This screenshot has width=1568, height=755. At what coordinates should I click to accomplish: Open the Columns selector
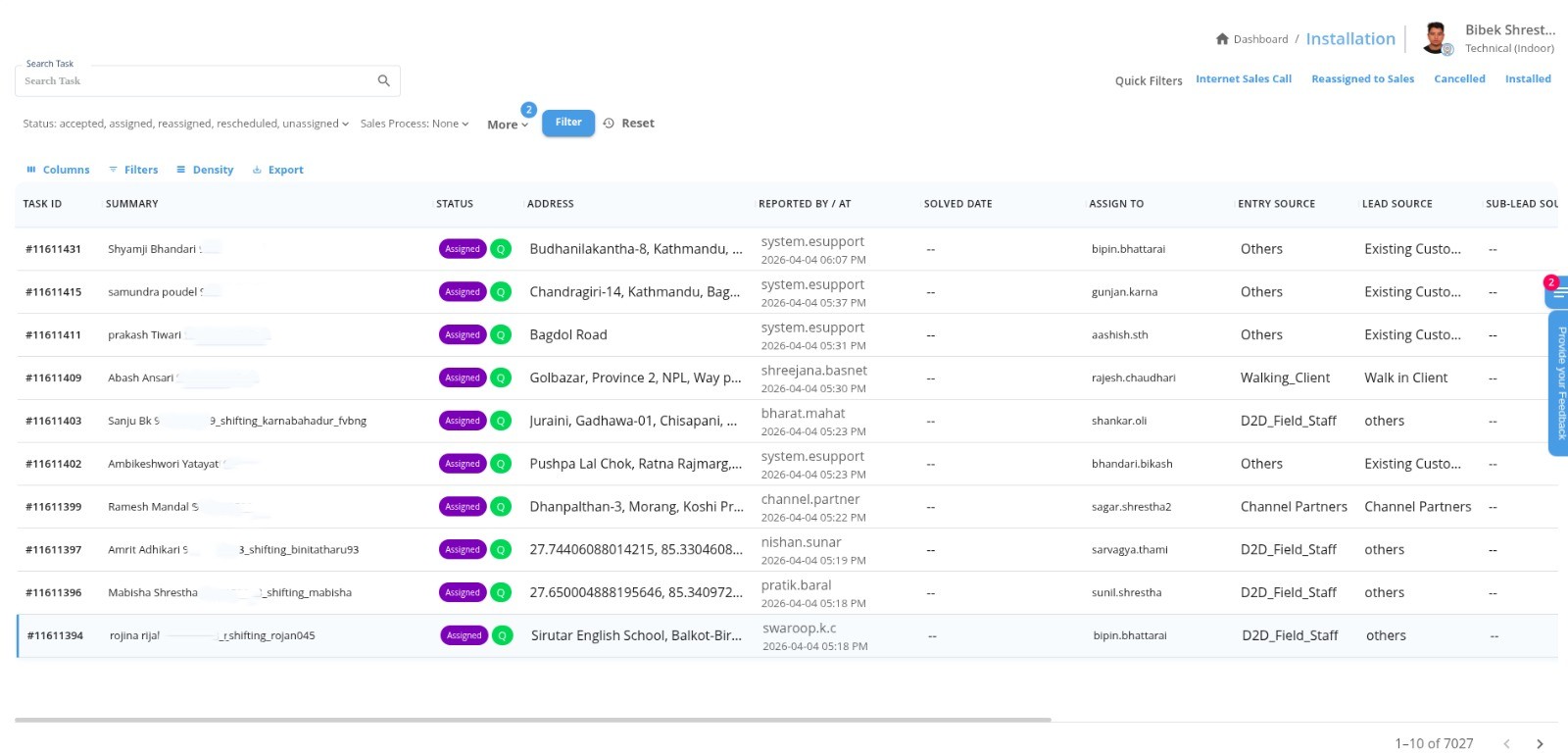(x=58, y=170)
